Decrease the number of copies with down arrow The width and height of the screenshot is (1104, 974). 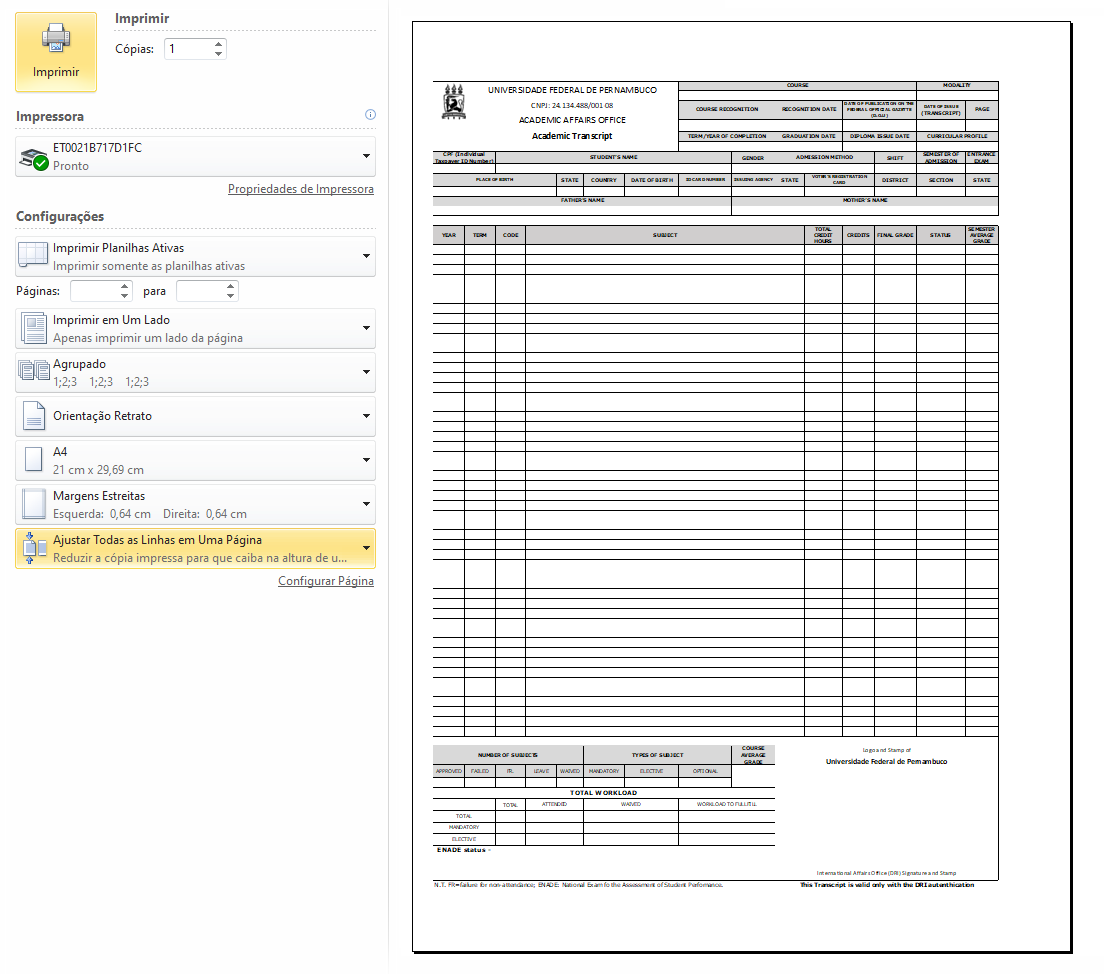click(218, 54)
